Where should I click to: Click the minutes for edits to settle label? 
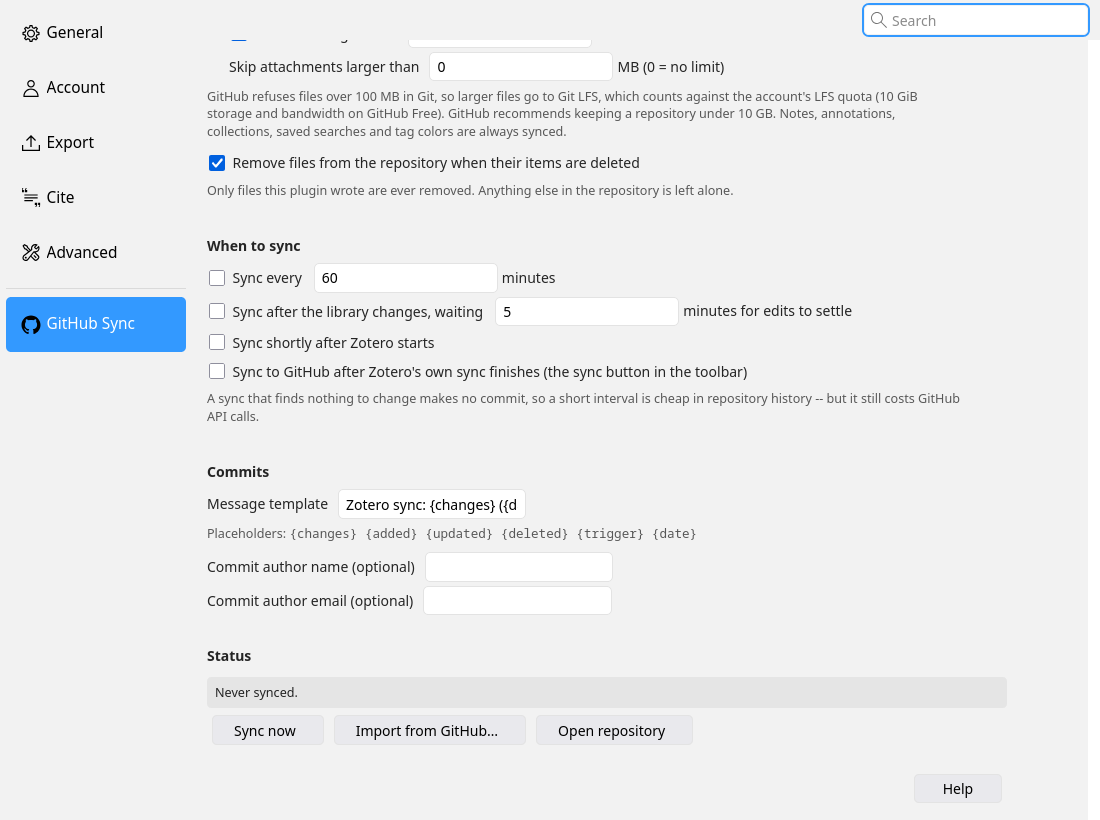tap(767, 311)
